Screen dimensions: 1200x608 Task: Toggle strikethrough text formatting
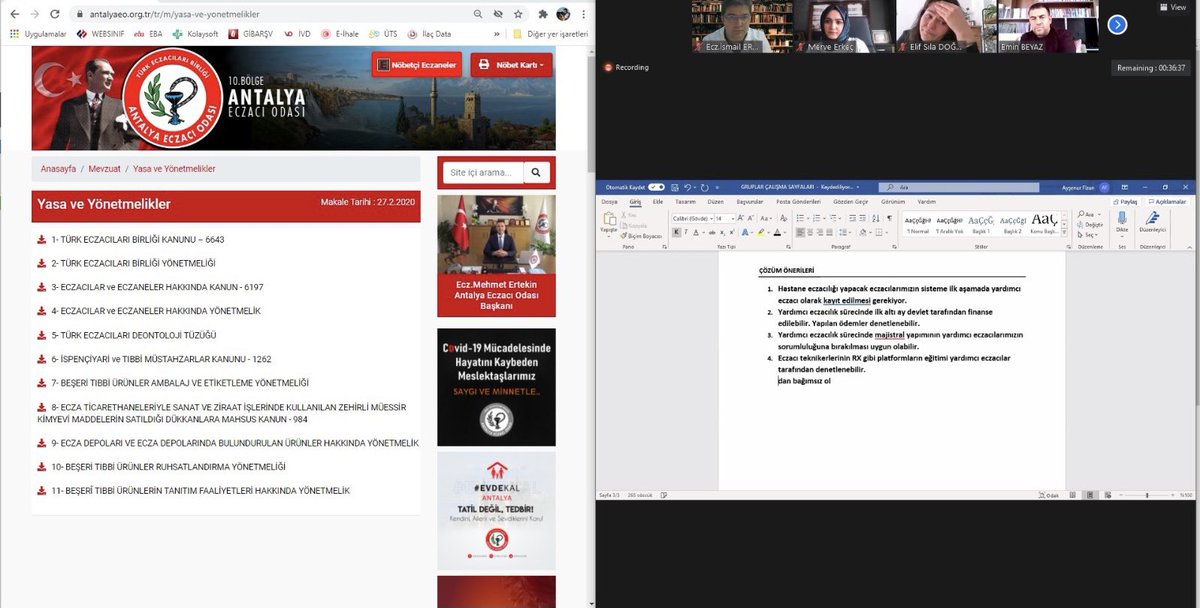[x=712, y=232]
